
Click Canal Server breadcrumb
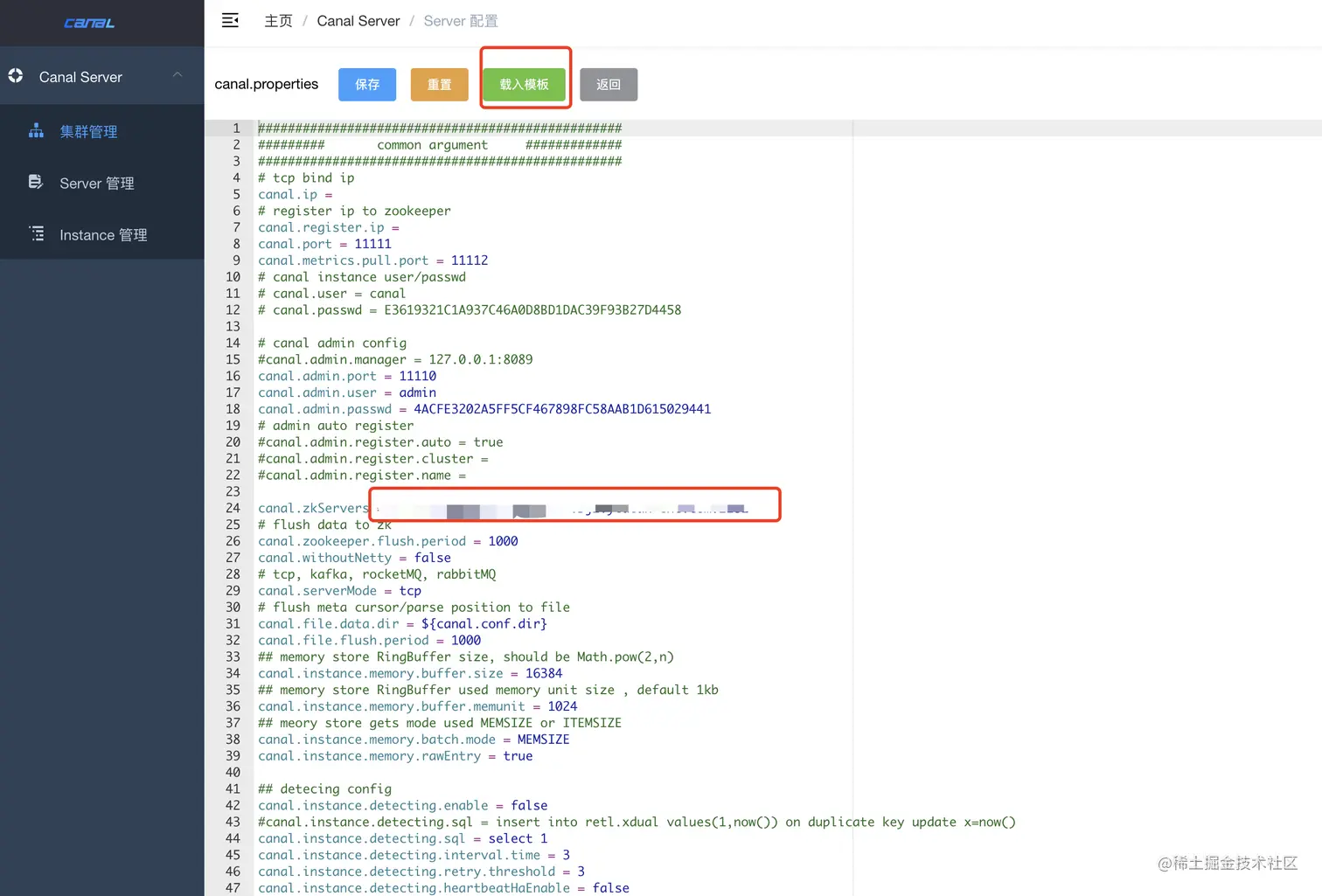[358, 21]
